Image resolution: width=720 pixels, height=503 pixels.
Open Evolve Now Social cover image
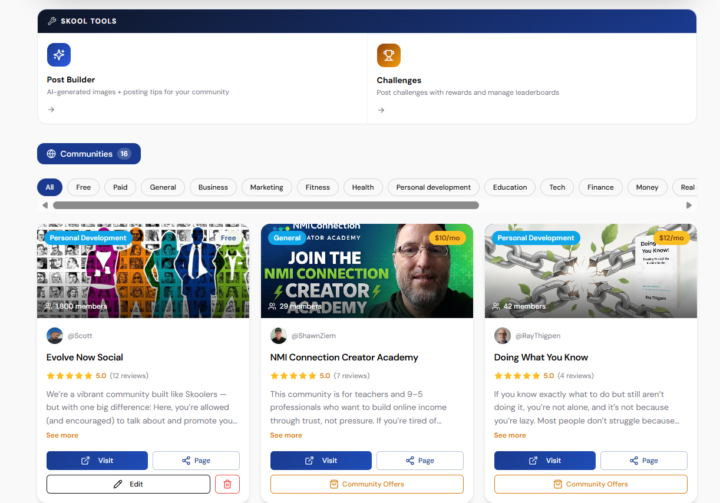(x=143, y=271)
